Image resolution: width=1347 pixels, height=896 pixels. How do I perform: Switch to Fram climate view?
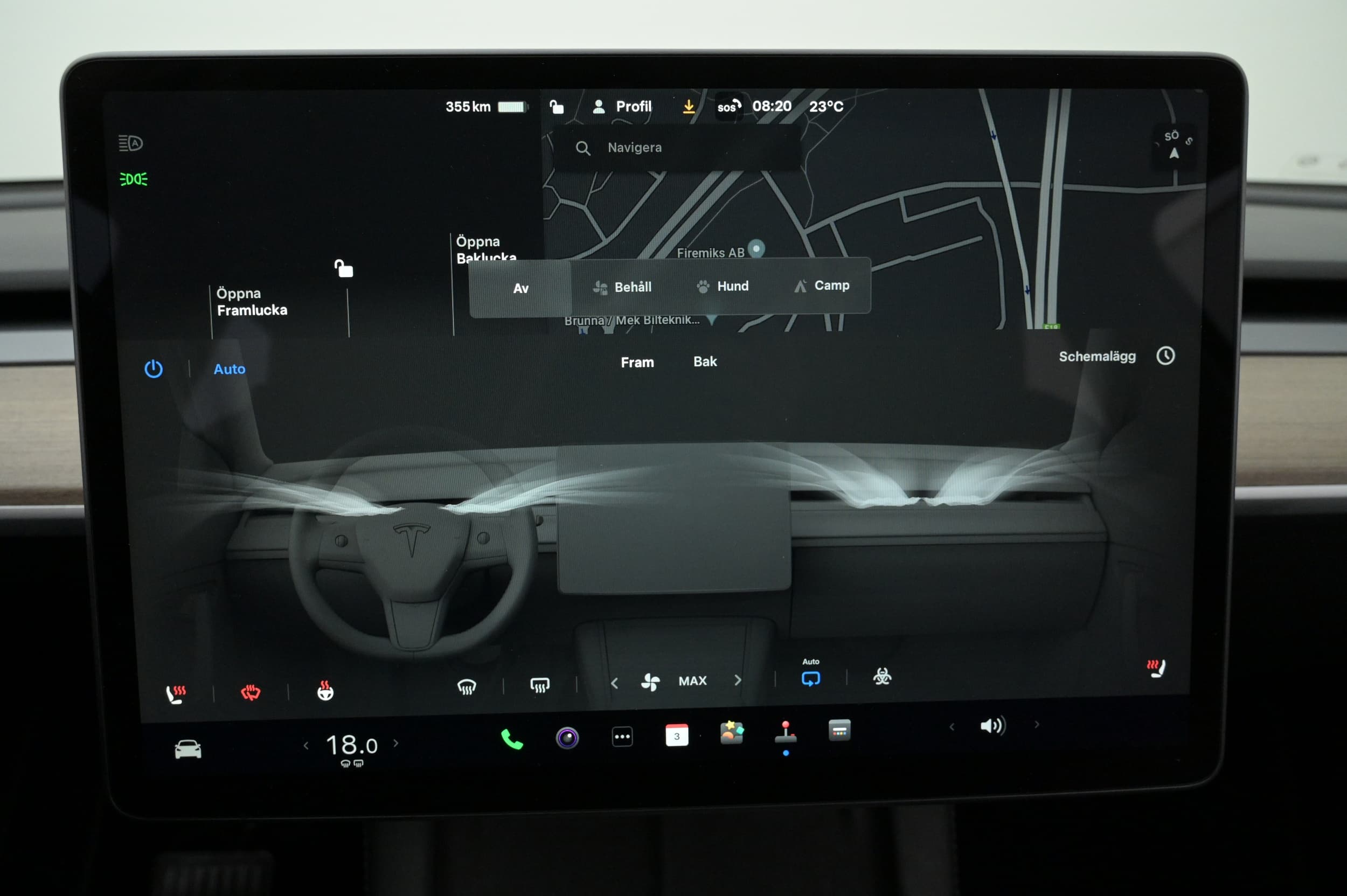pyautogui.click(x=637, y=362)
